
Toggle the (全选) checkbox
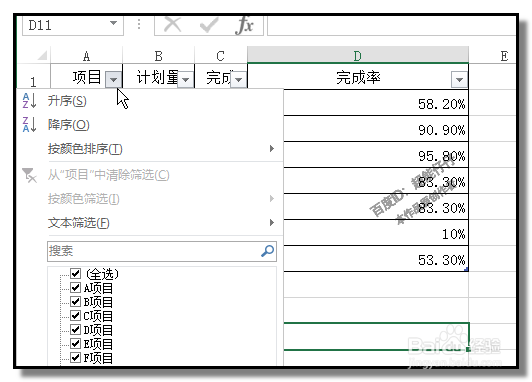click(75, 273)
